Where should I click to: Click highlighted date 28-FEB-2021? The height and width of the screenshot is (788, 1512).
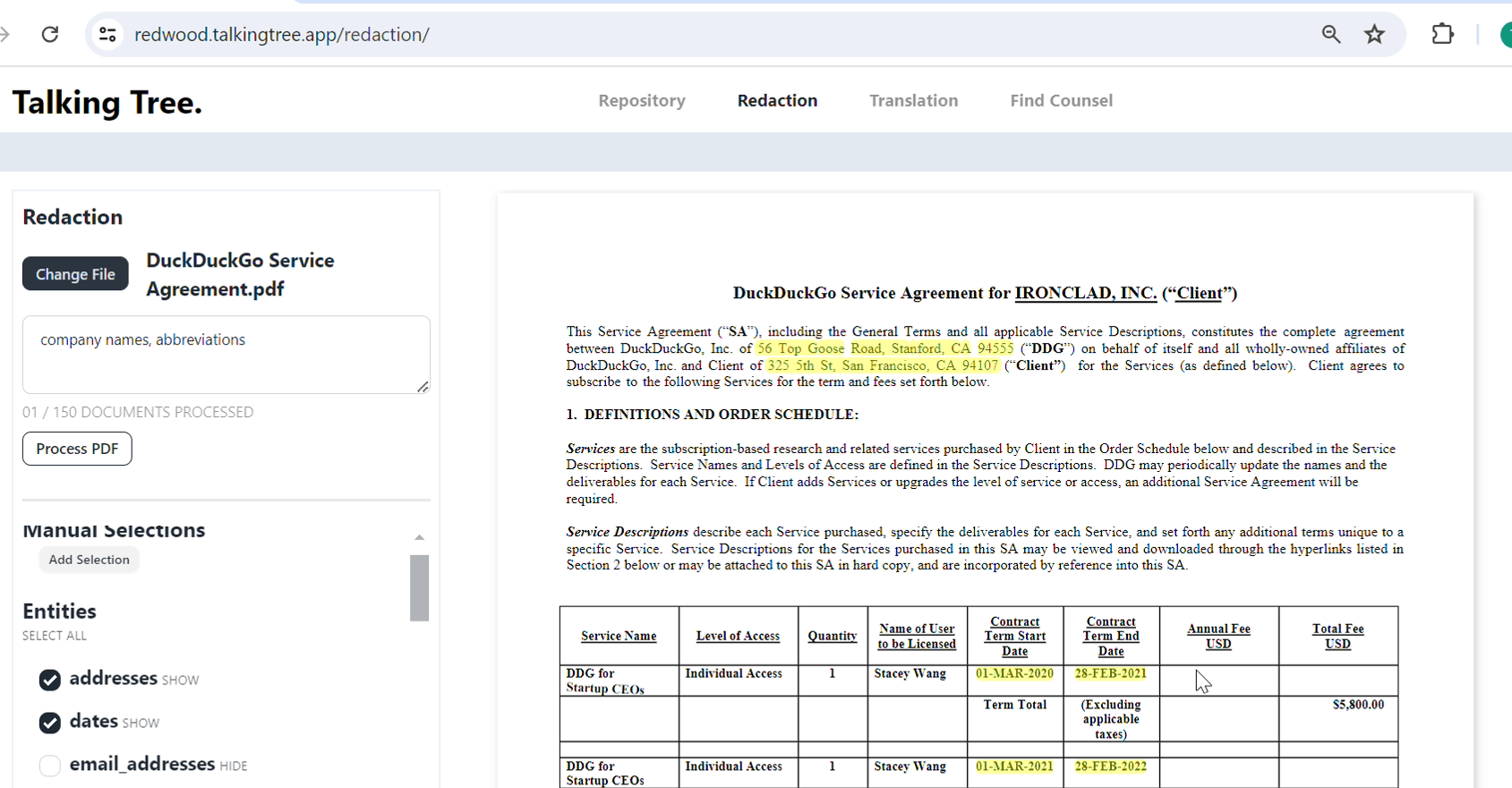click(1110, 673)
